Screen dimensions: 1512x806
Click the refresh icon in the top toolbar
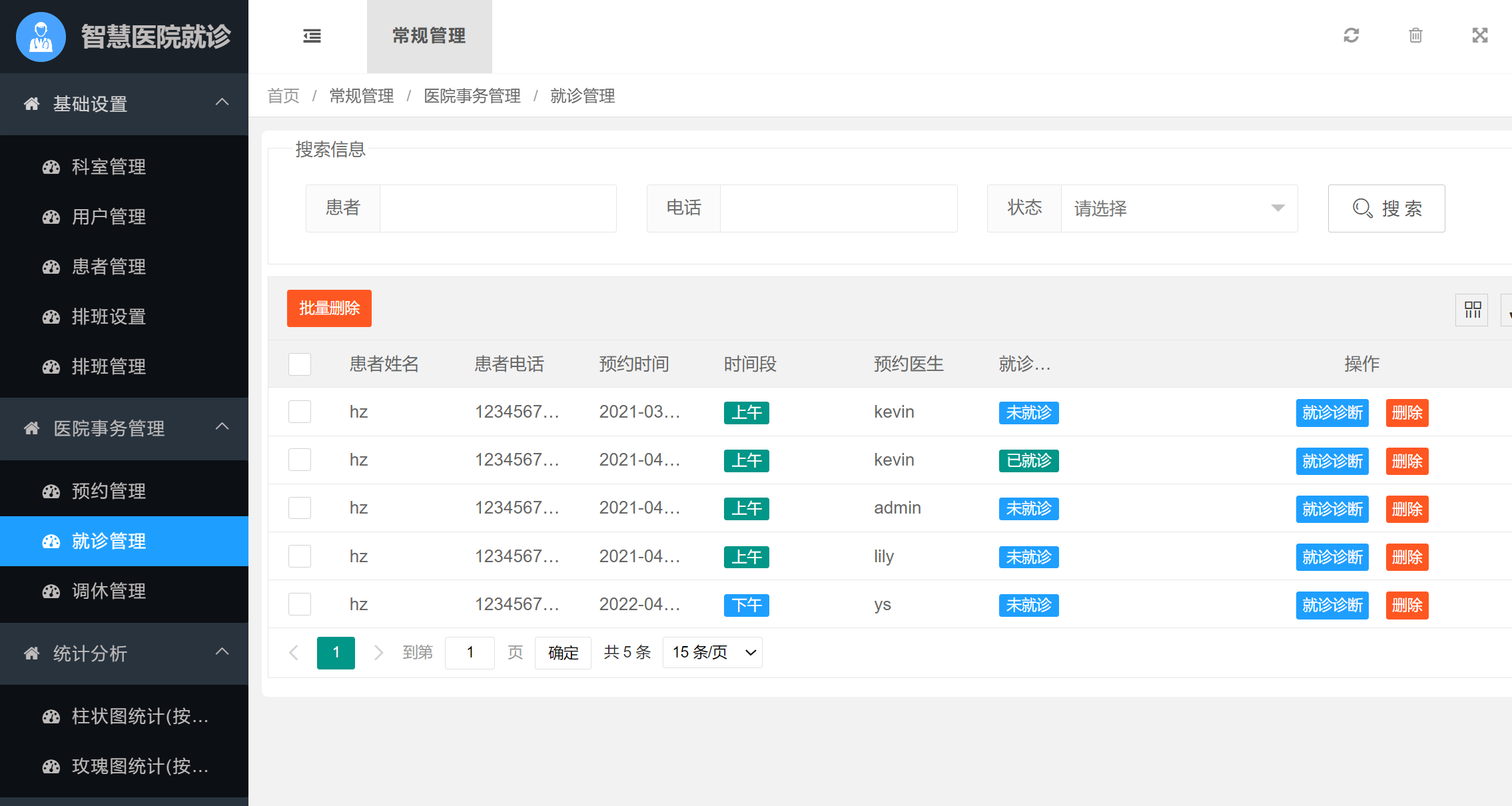[x=1351, y=36]
